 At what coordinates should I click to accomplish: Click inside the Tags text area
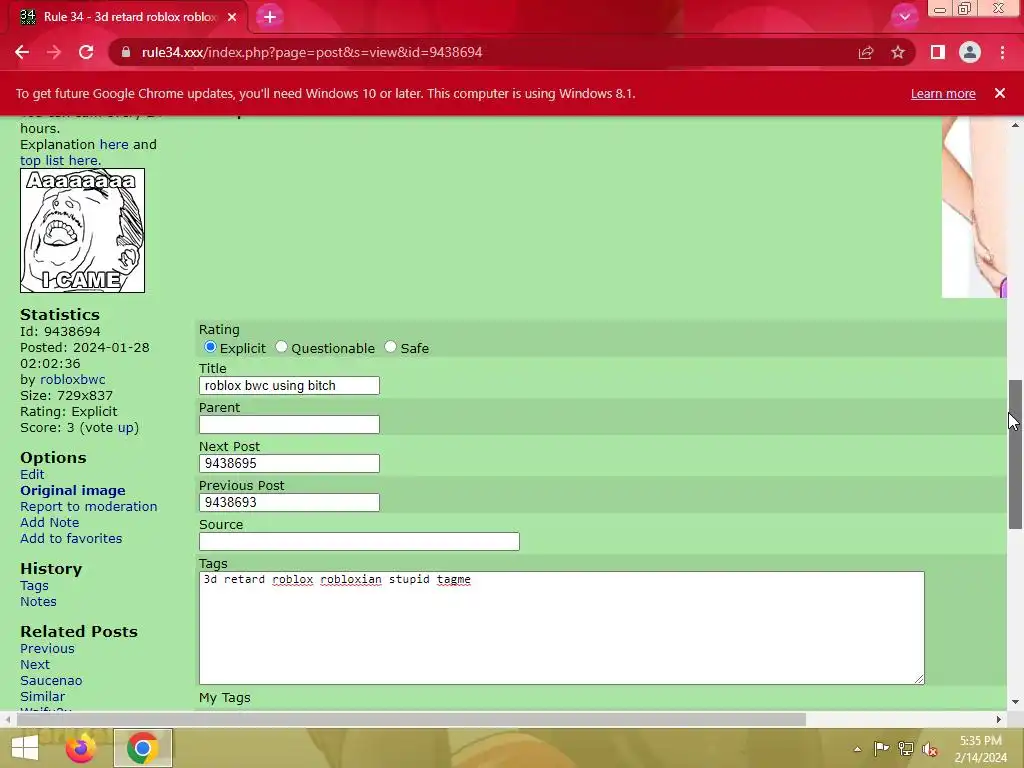[x=562, y=628]
